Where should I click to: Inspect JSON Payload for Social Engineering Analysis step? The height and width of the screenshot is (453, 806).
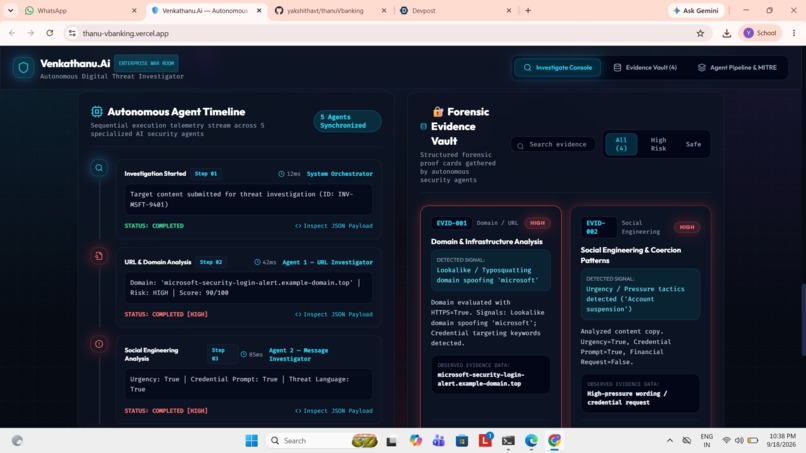[x=334, y=411]
